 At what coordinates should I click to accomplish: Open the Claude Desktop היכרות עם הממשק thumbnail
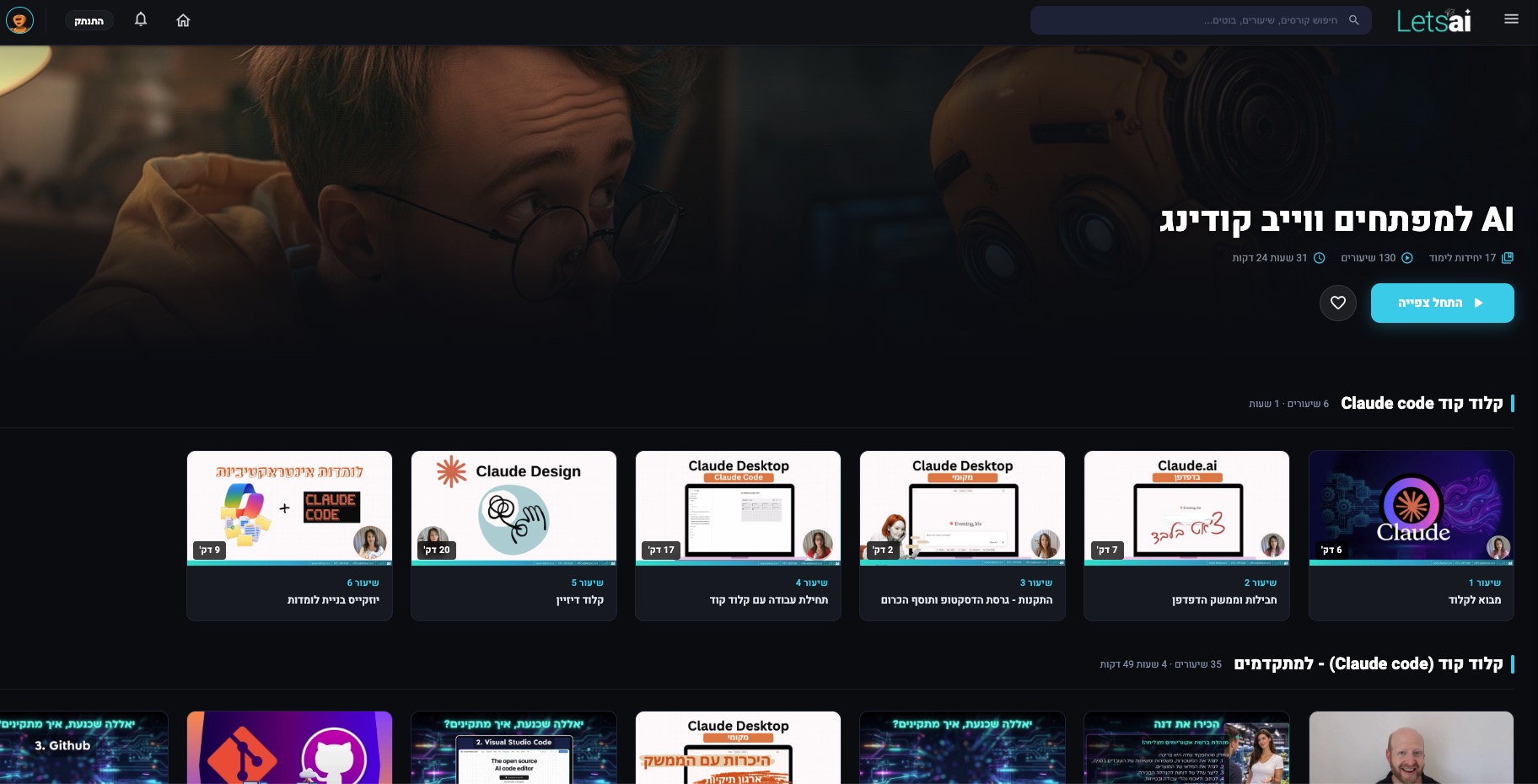click(739, 748)
